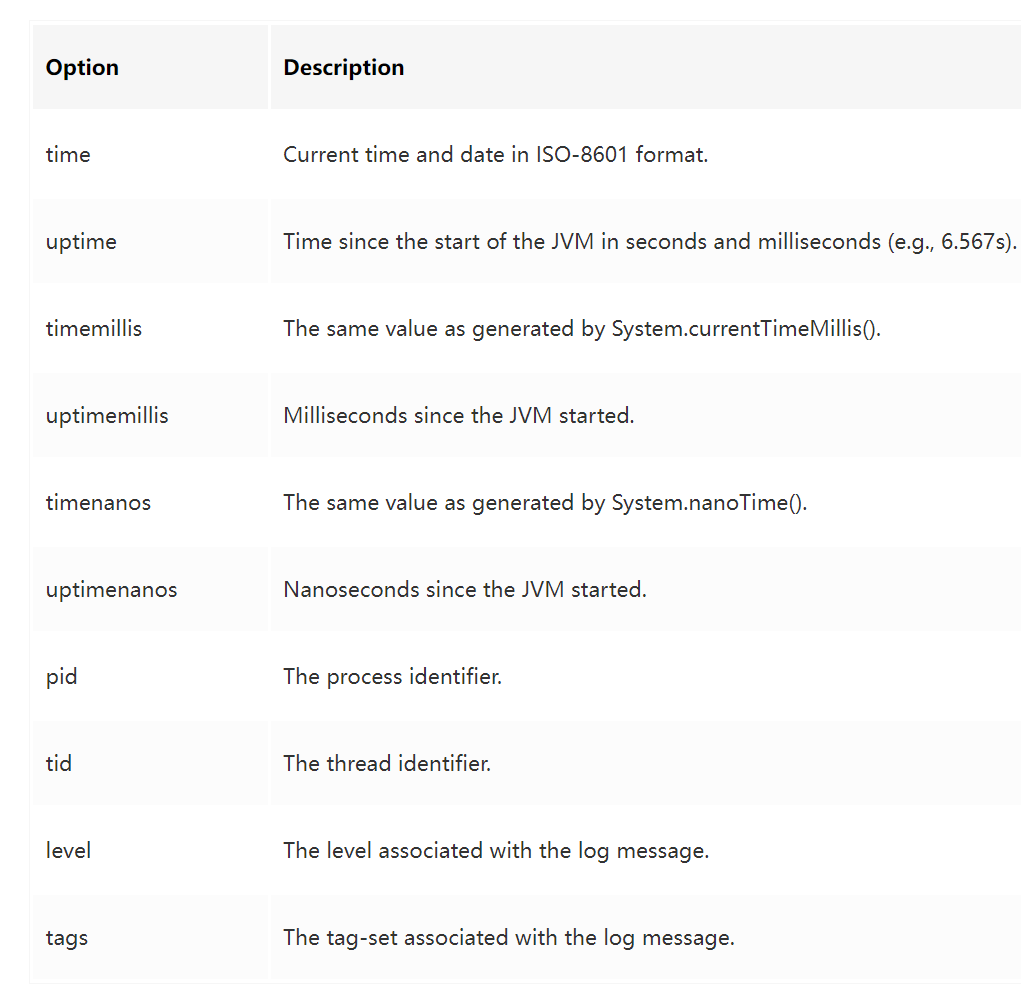Select the 'timenanos' option cell
Image resolution: width=1021 pixels, height=990 pixels.
150,502
